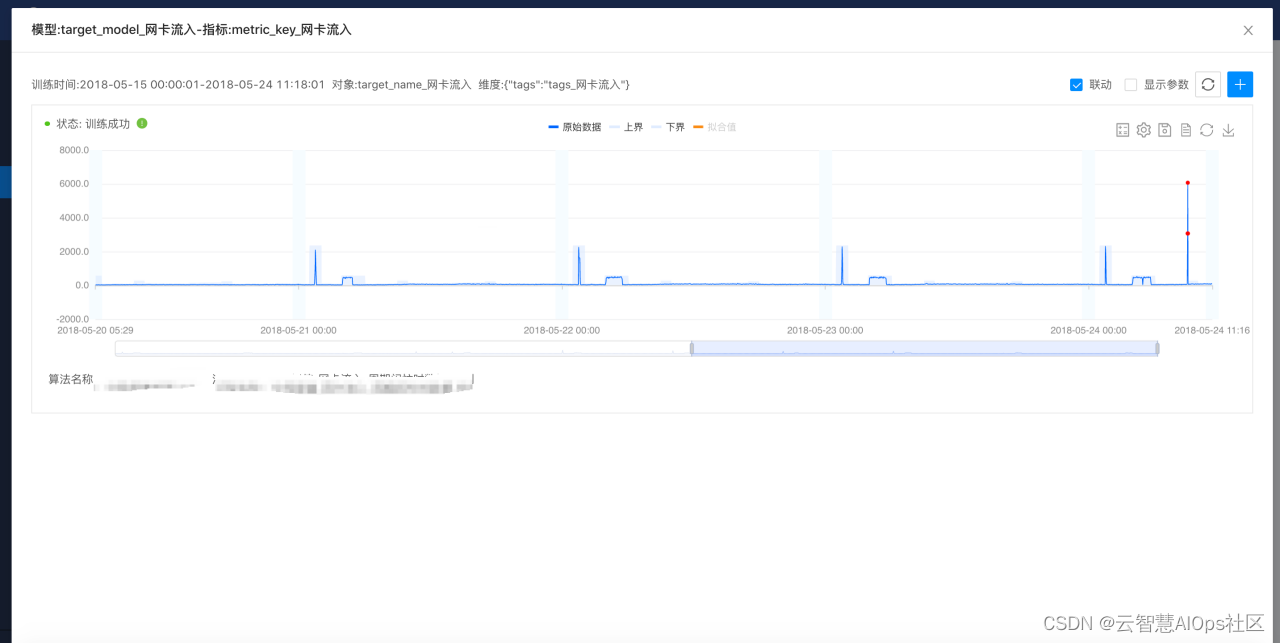Click y-axis value 2000.0
1280x643 pixels.
[74, 251]
